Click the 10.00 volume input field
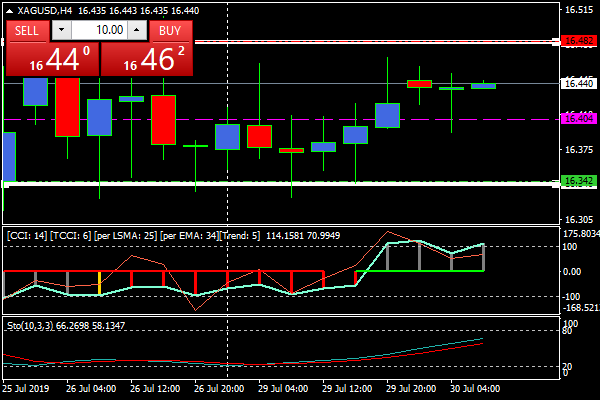 coord(98,30)
